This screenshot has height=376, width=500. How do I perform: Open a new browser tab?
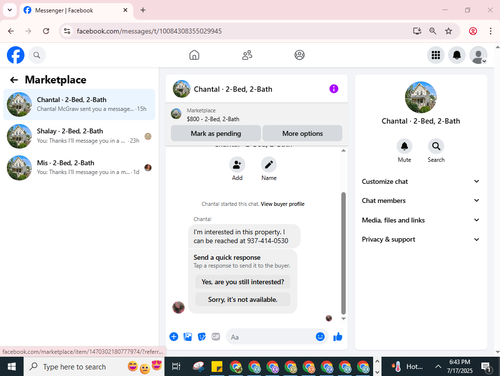click(143, 10)
